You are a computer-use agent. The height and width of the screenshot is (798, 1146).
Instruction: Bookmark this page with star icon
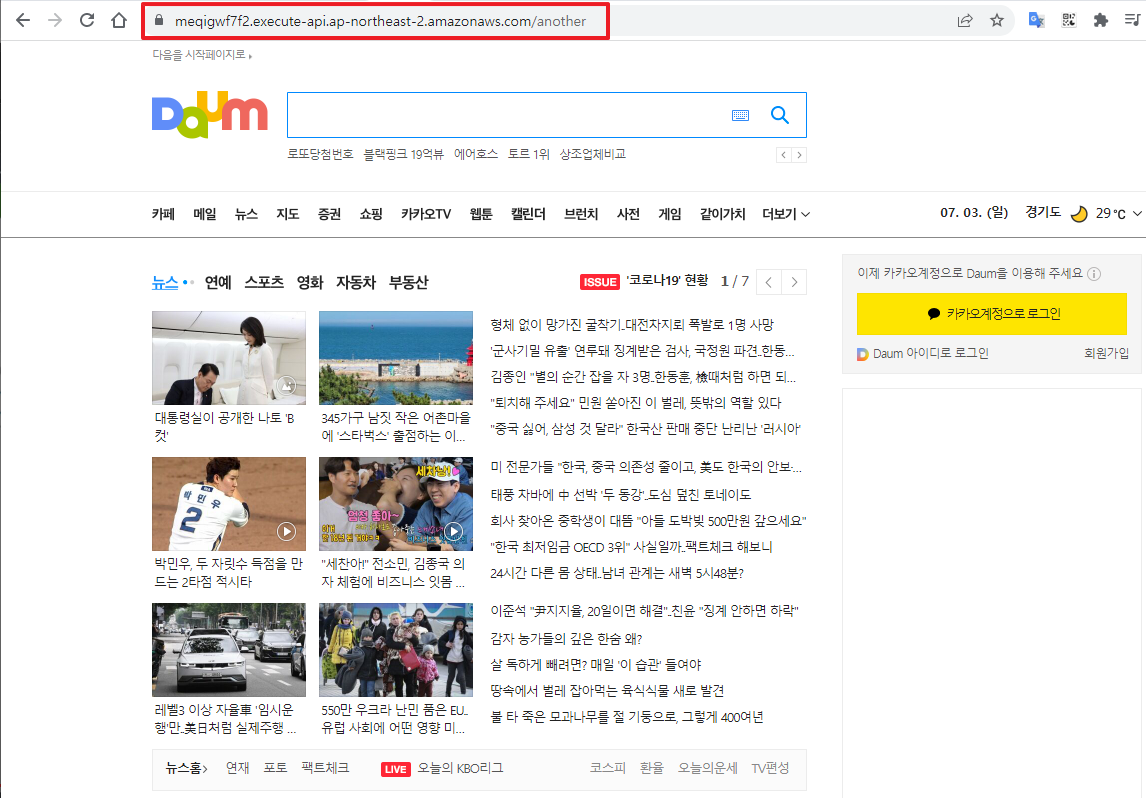pos(997,20)
